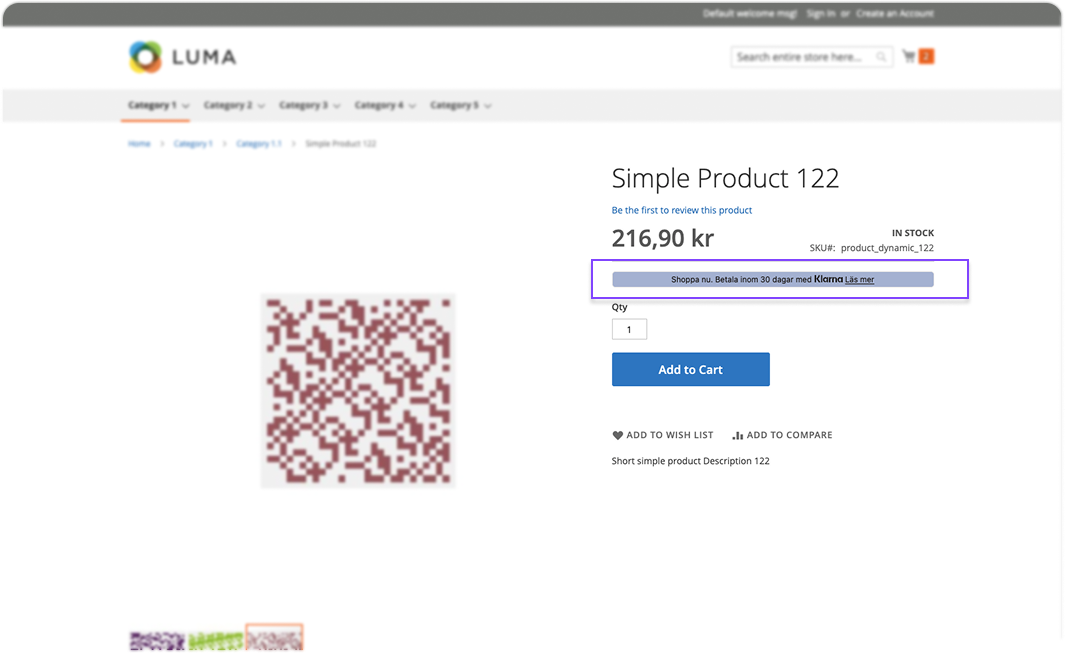Click the LUMA logo icon
Screen dimensions: 1065x653
(145, 57)
